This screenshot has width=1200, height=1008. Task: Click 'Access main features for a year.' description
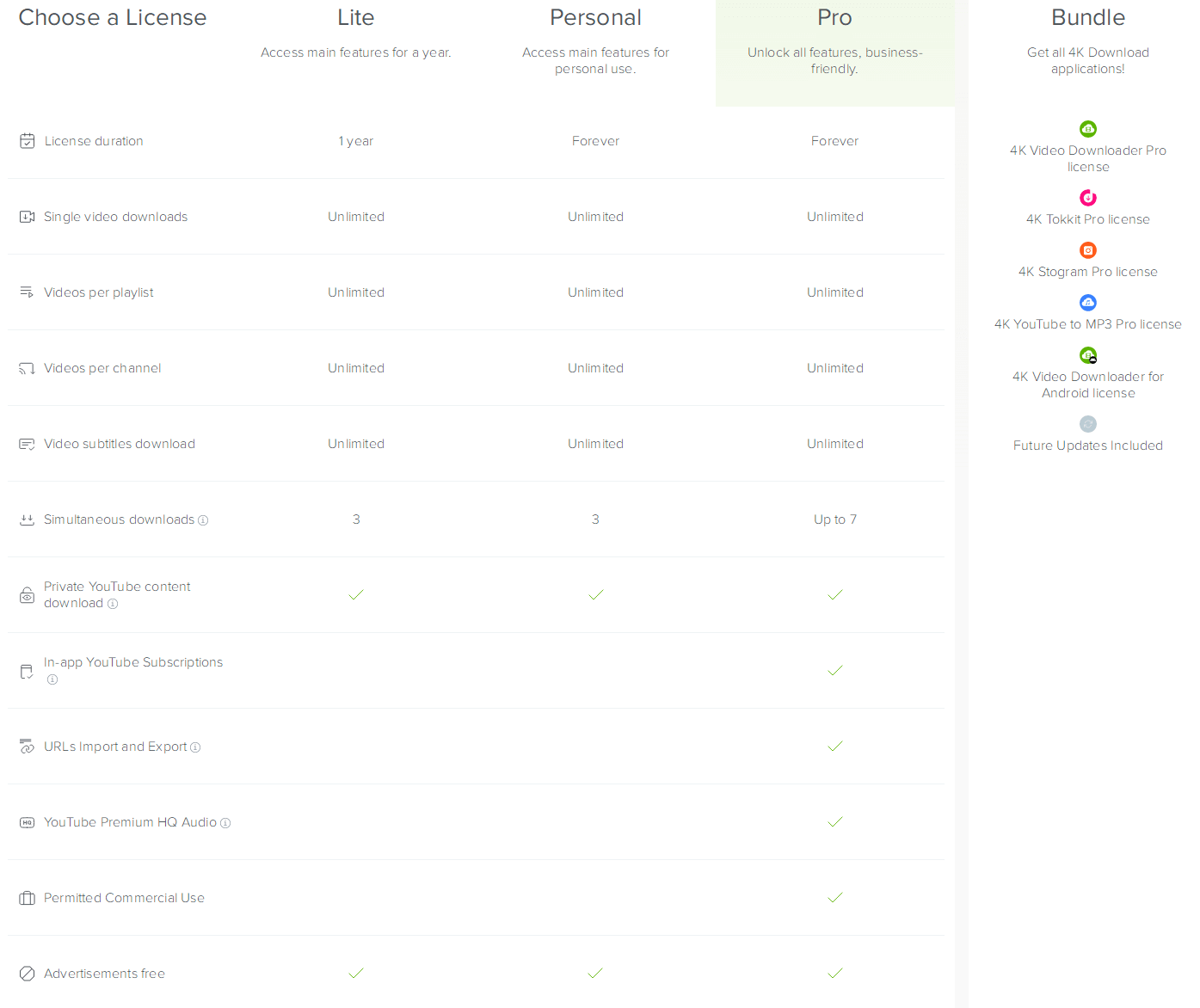tap(356, 52)
